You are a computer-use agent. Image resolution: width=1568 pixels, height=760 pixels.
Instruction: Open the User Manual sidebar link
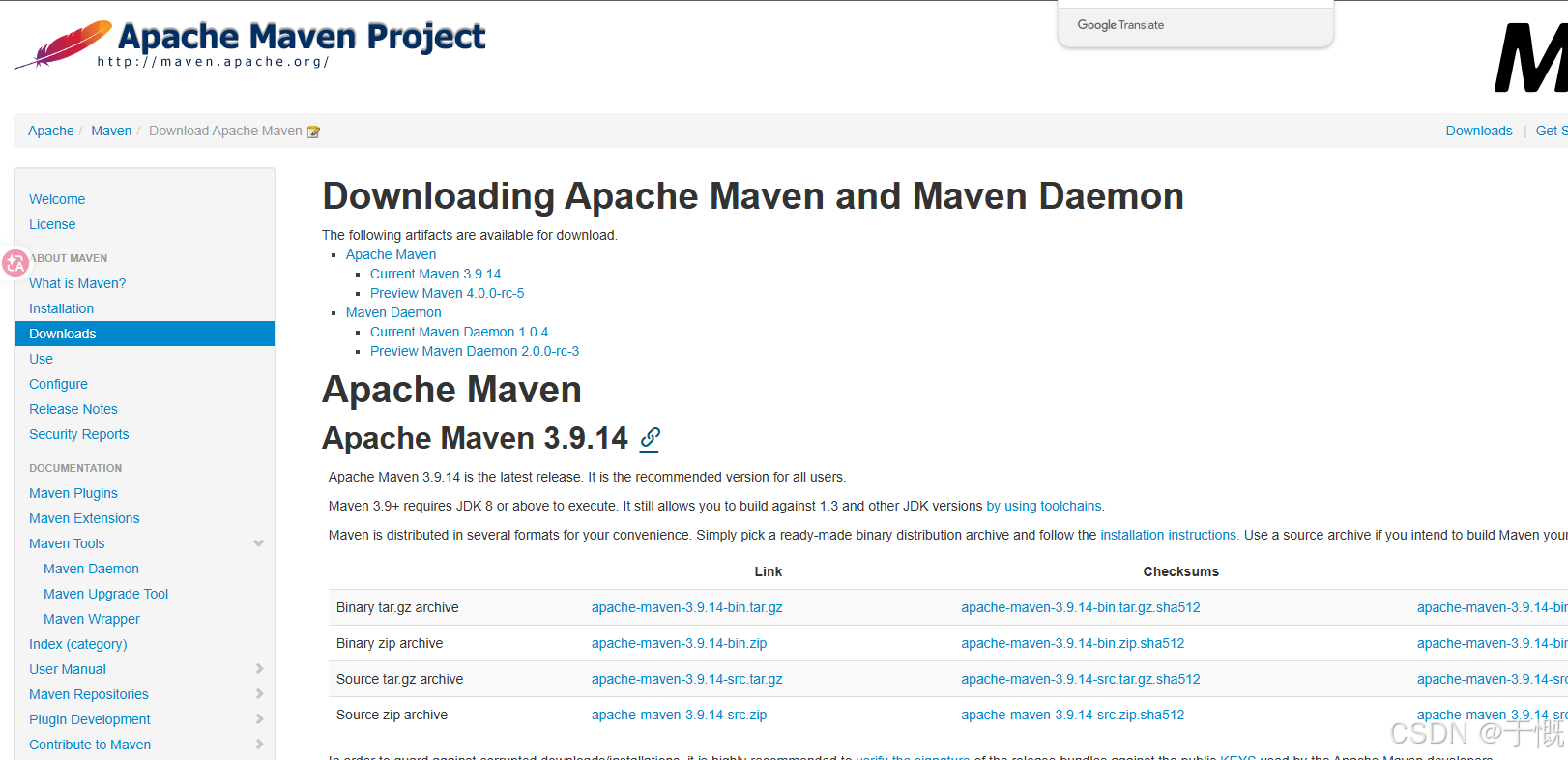(68, 669)
